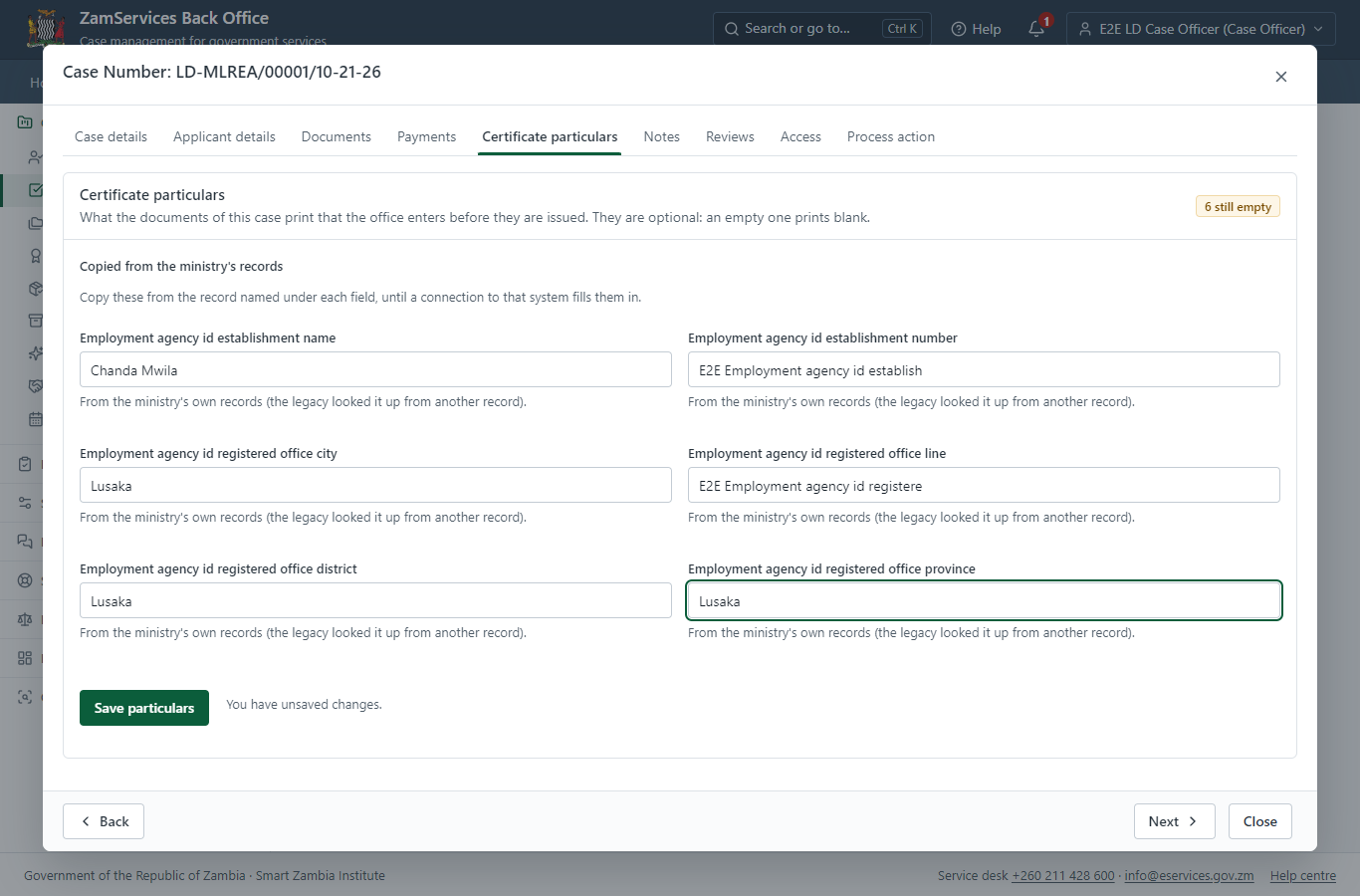Click the service desk phone number link
Viewport: 1360px width, 896px height.
point(1063,876)
